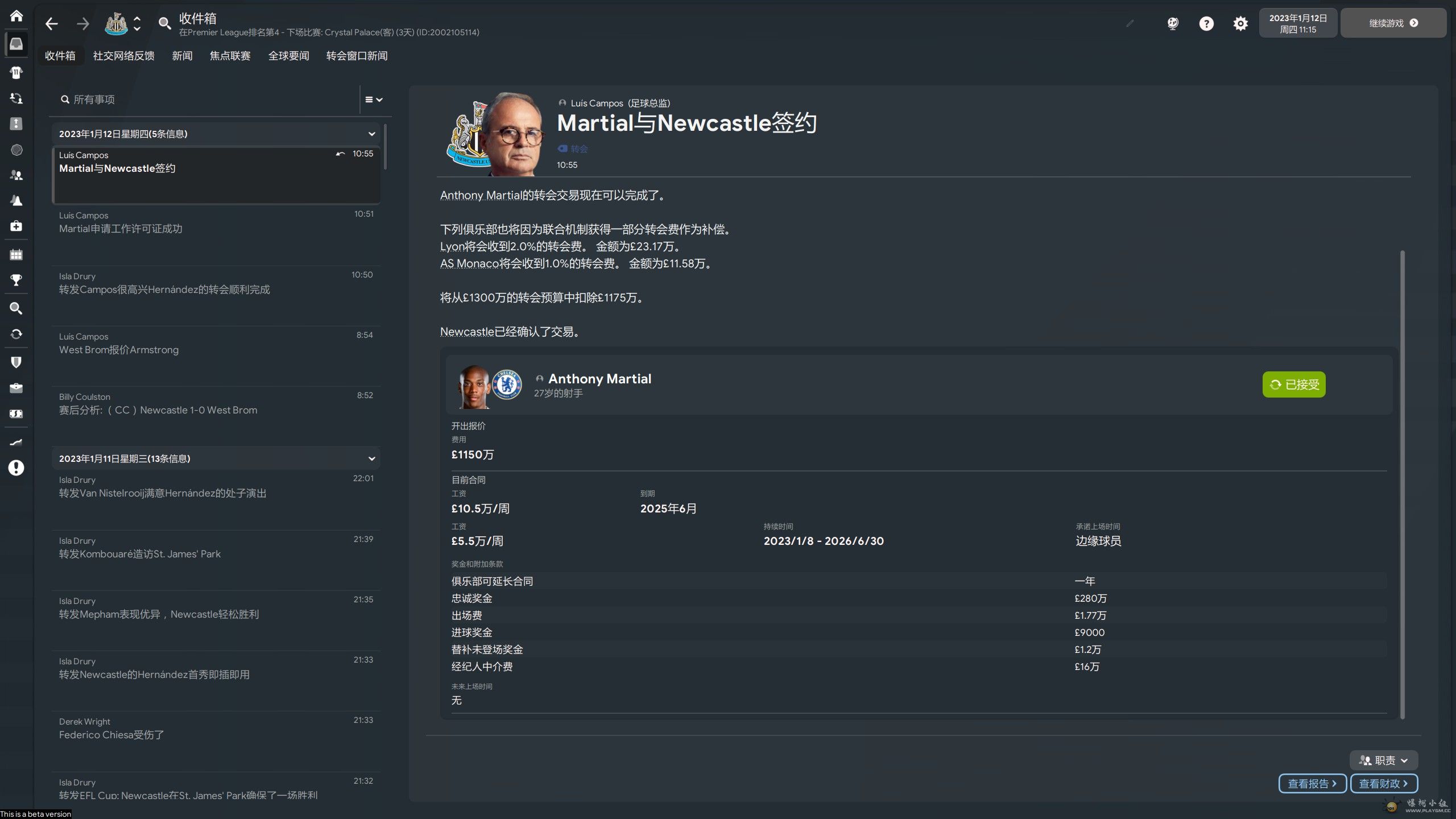Open the Squad shirt icon in sidebar
This screenshot has width=1456, height=819.
[x=16, y=72]
